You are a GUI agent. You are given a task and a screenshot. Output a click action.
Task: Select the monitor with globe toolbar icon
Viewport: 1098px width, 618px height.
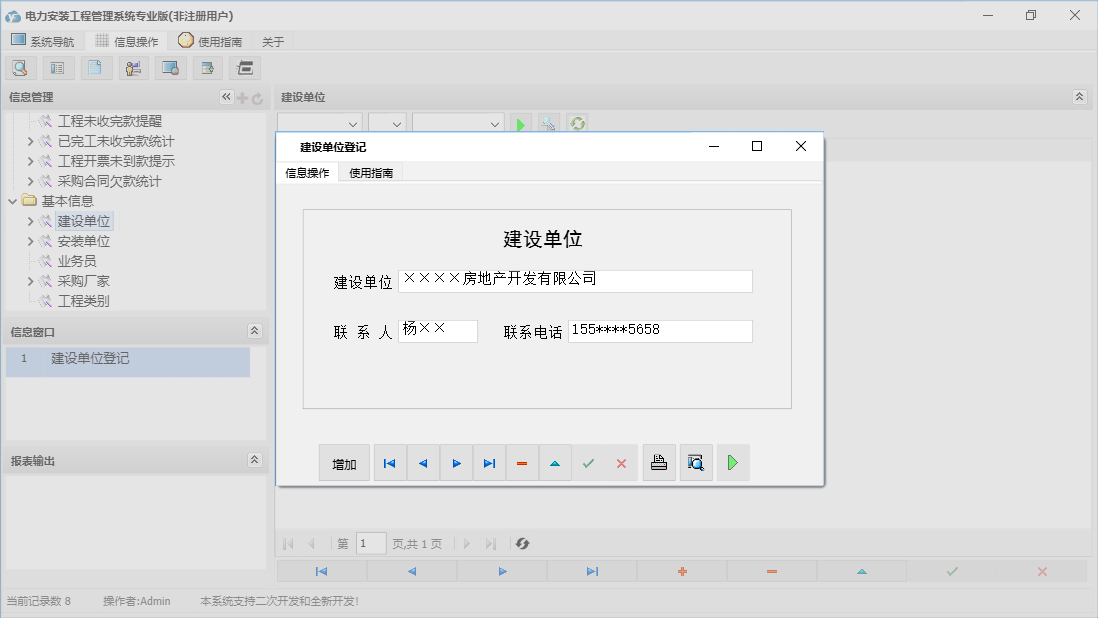pos(170,67)
